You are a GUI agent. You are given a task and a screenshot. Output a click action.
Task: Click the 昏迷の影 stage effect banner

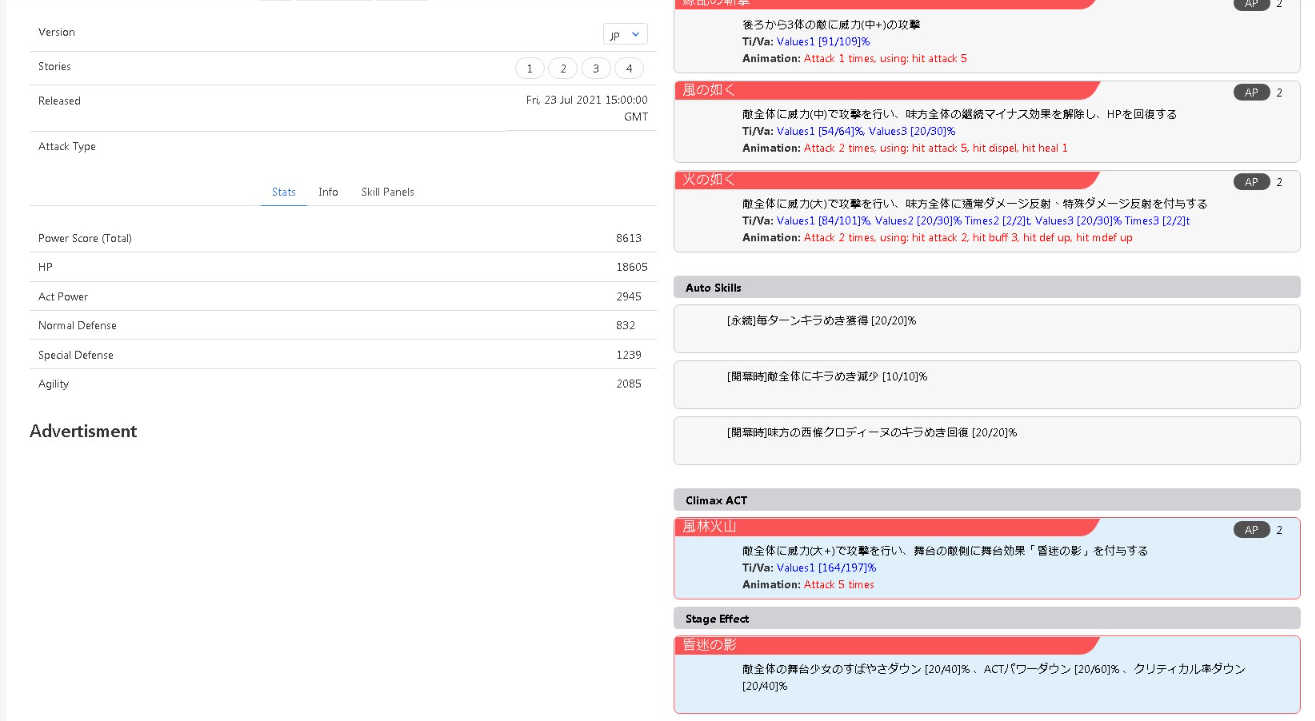point(885,645)
